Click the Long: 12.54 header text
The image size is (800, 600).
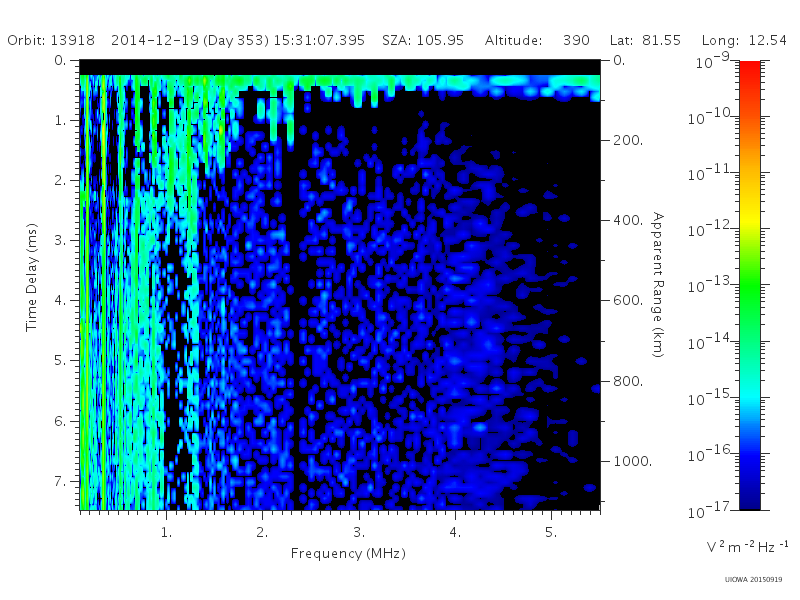744,41
